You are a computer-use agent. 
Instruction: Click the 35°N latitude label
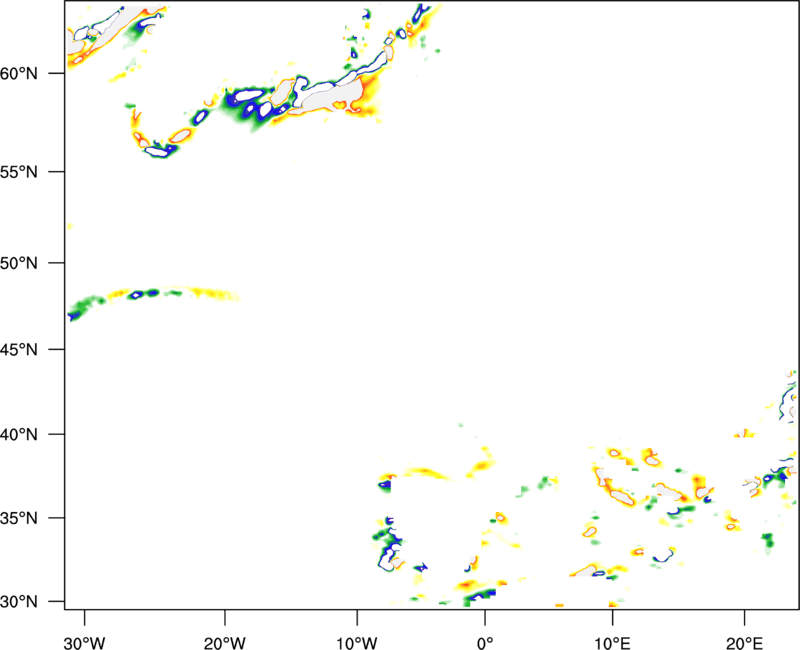click(x=19, y=518)
